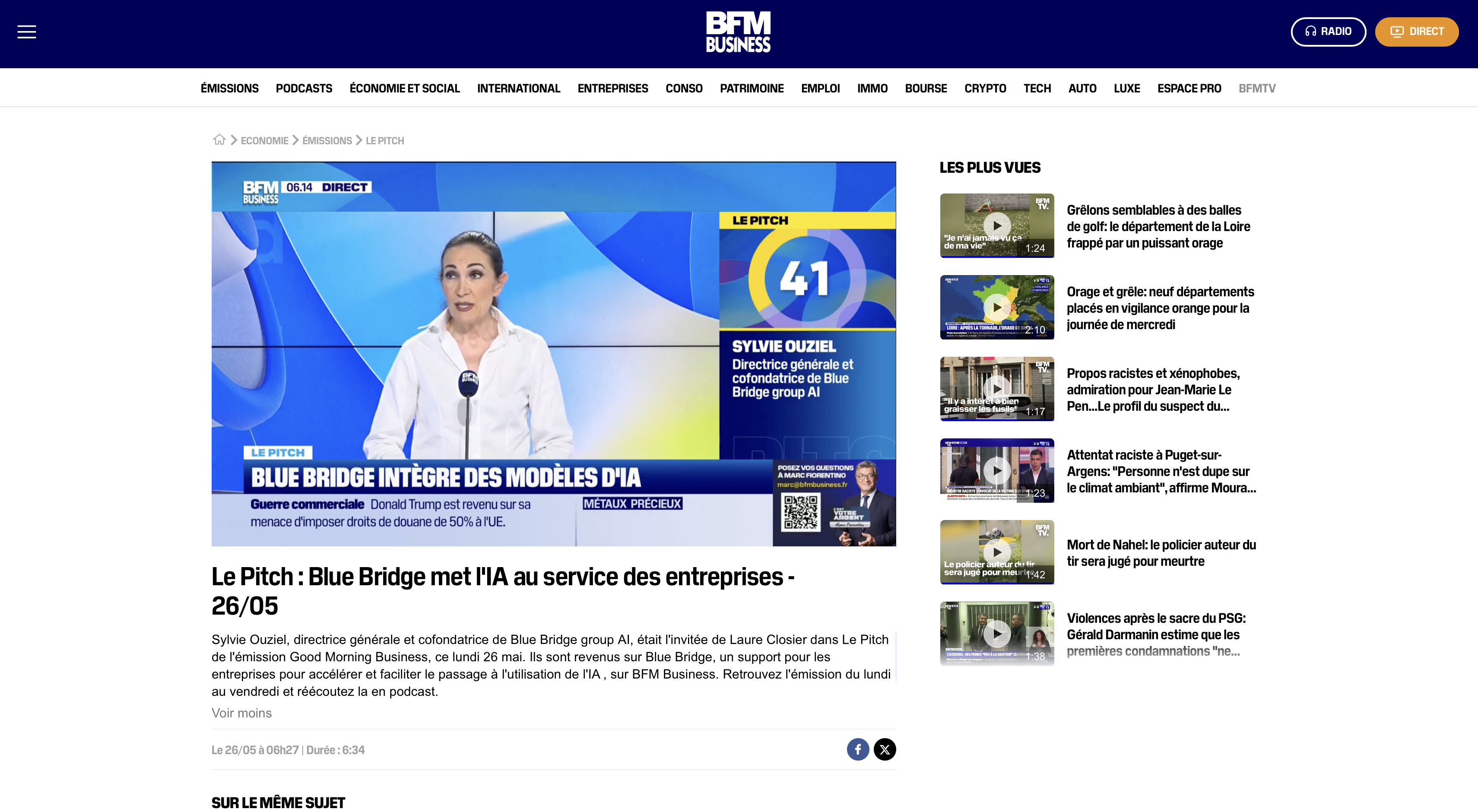The height and width of the screenshot is (812, 1478).
Task: Play Attentat raciste Puget-sur-Argens thumbnail
Action: click(997, 470)
